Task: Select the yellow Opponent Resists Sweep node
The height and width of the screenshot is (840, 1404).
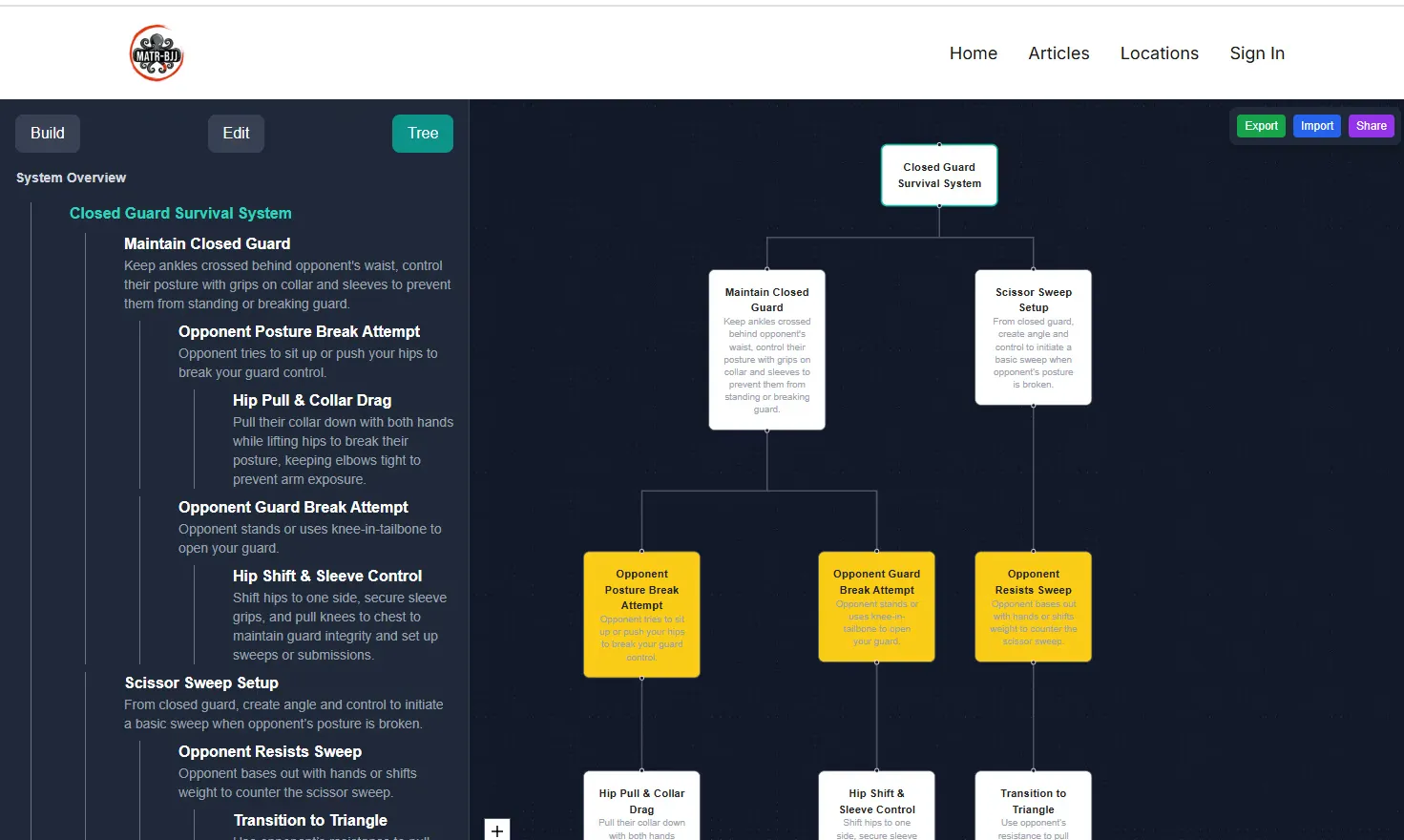Action: (1033, 607)
